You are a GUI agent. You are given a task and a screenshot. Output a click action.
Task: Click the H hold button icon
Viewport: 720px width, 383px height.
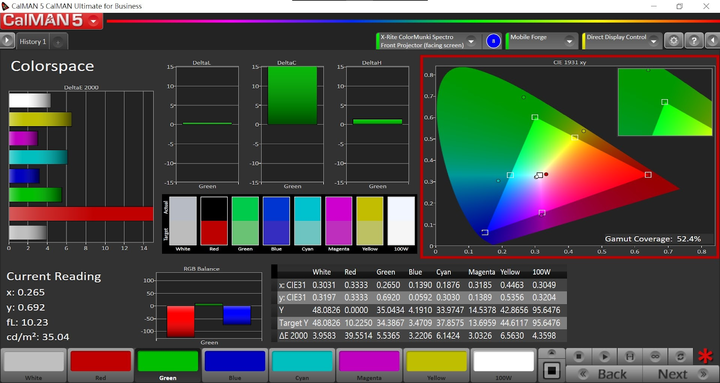pyautogui.click(x=630, y=356)
